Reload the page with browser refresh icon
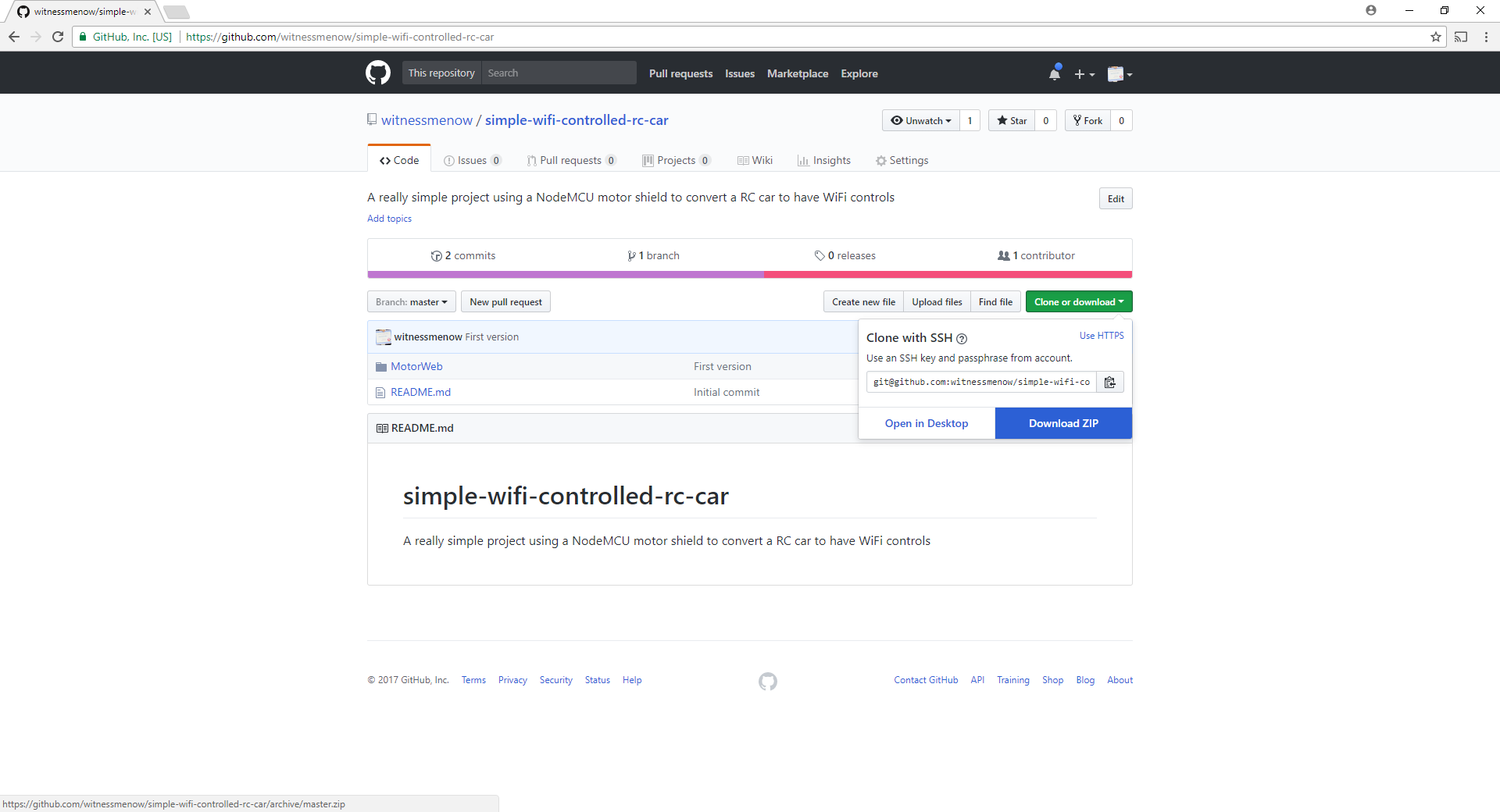Image resolution: width=1500 pixels, height=812 pixels. (x=58, y=37)
